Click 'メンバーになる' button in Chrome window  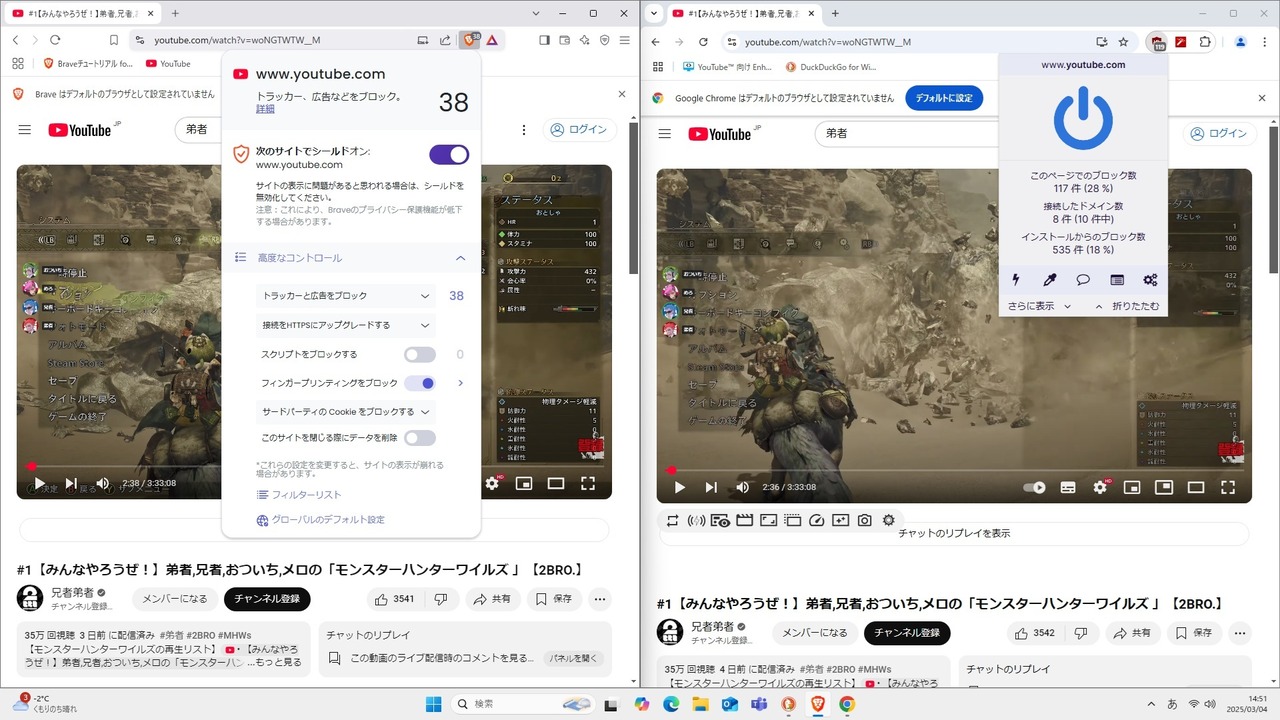814,633
